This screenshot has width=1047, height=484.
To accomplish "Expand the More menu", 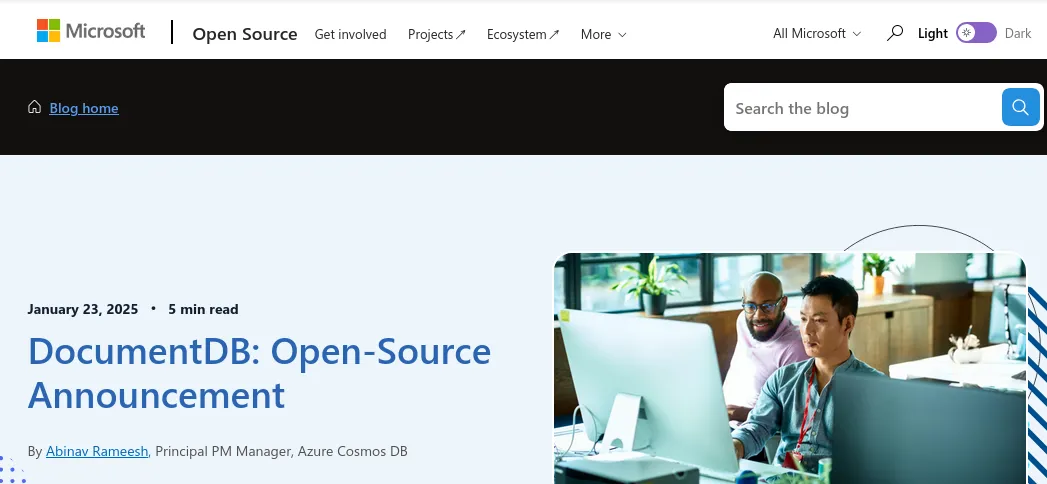I will click(604, 34).
